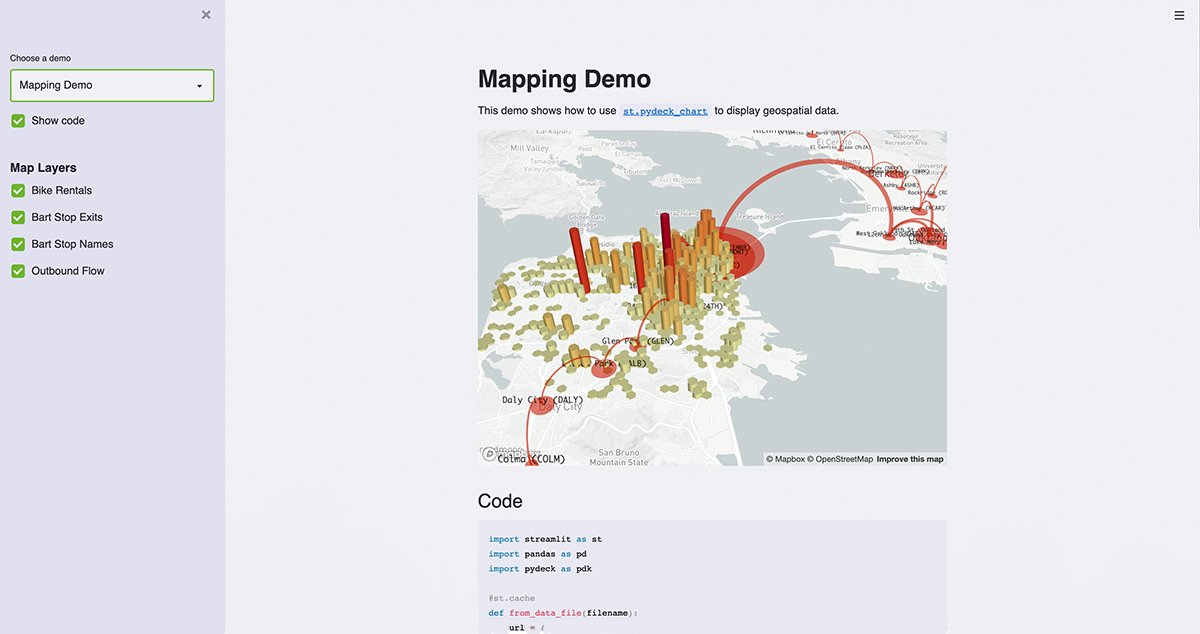Uncheck the Show code checkbox
1200x634 pixels.
18,121
